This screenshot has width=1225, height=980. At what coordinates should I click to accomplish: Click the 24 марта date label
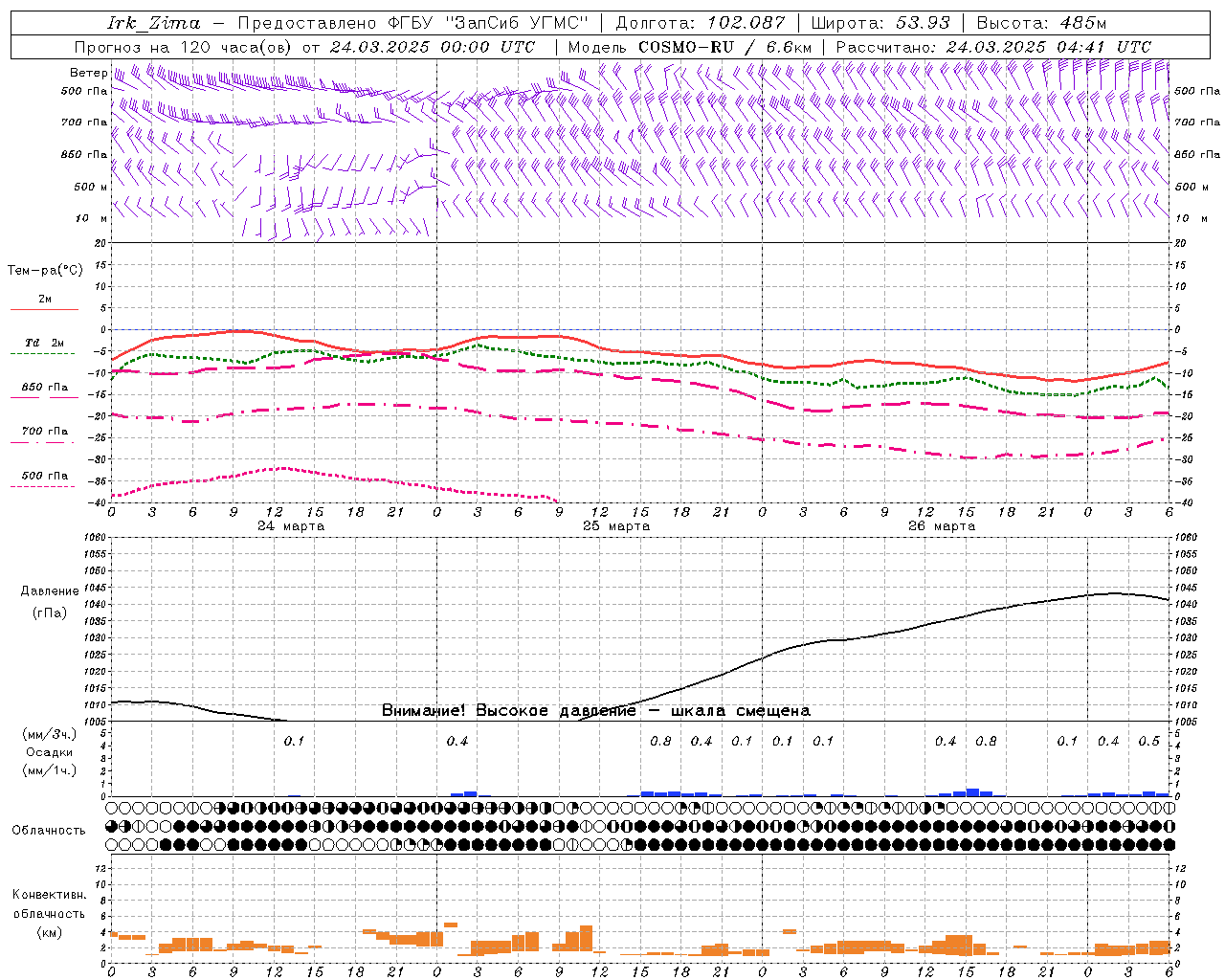coord(291,526)
